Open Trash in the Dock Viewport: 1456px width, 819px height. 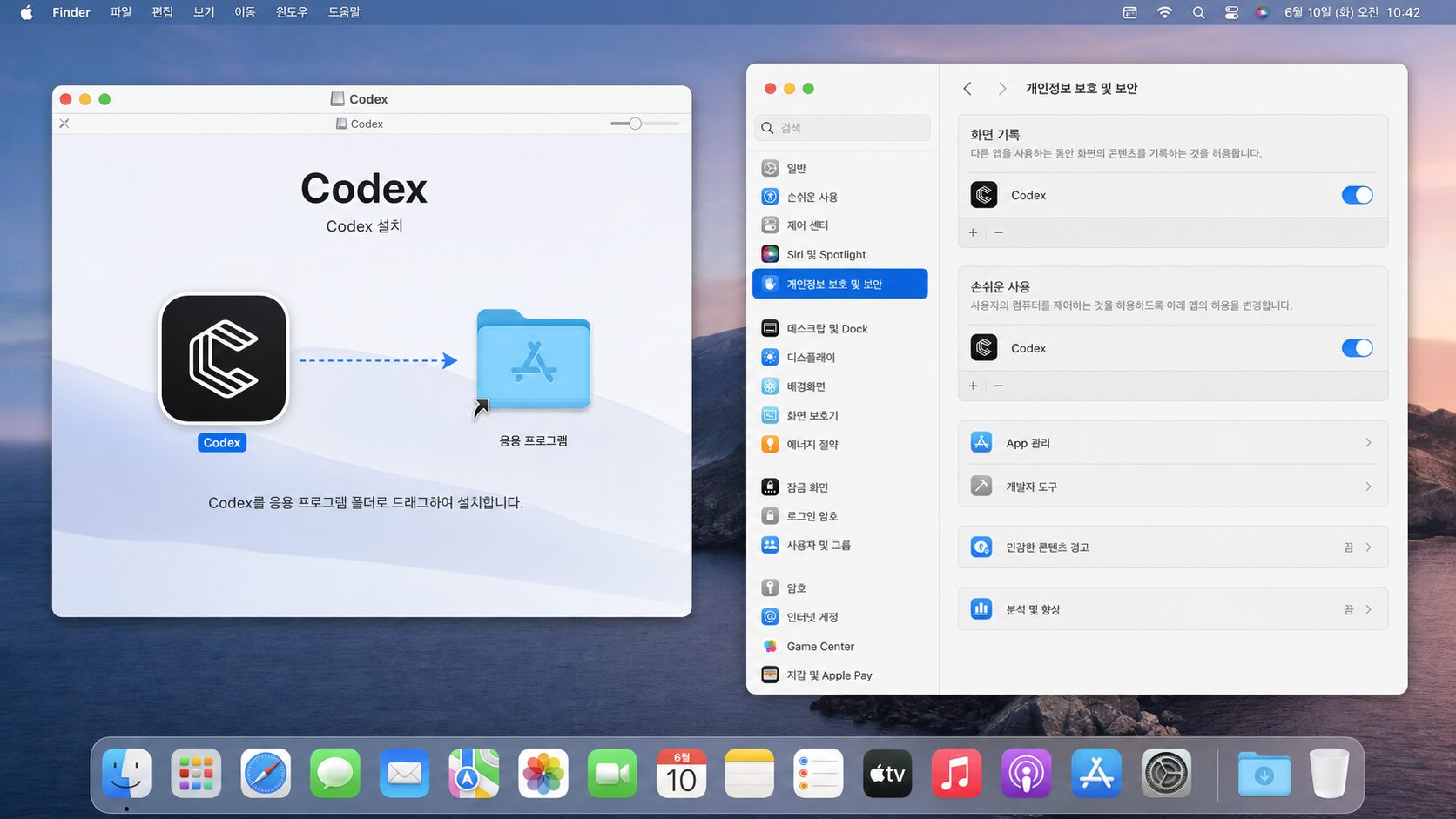tap(1329, 773)
